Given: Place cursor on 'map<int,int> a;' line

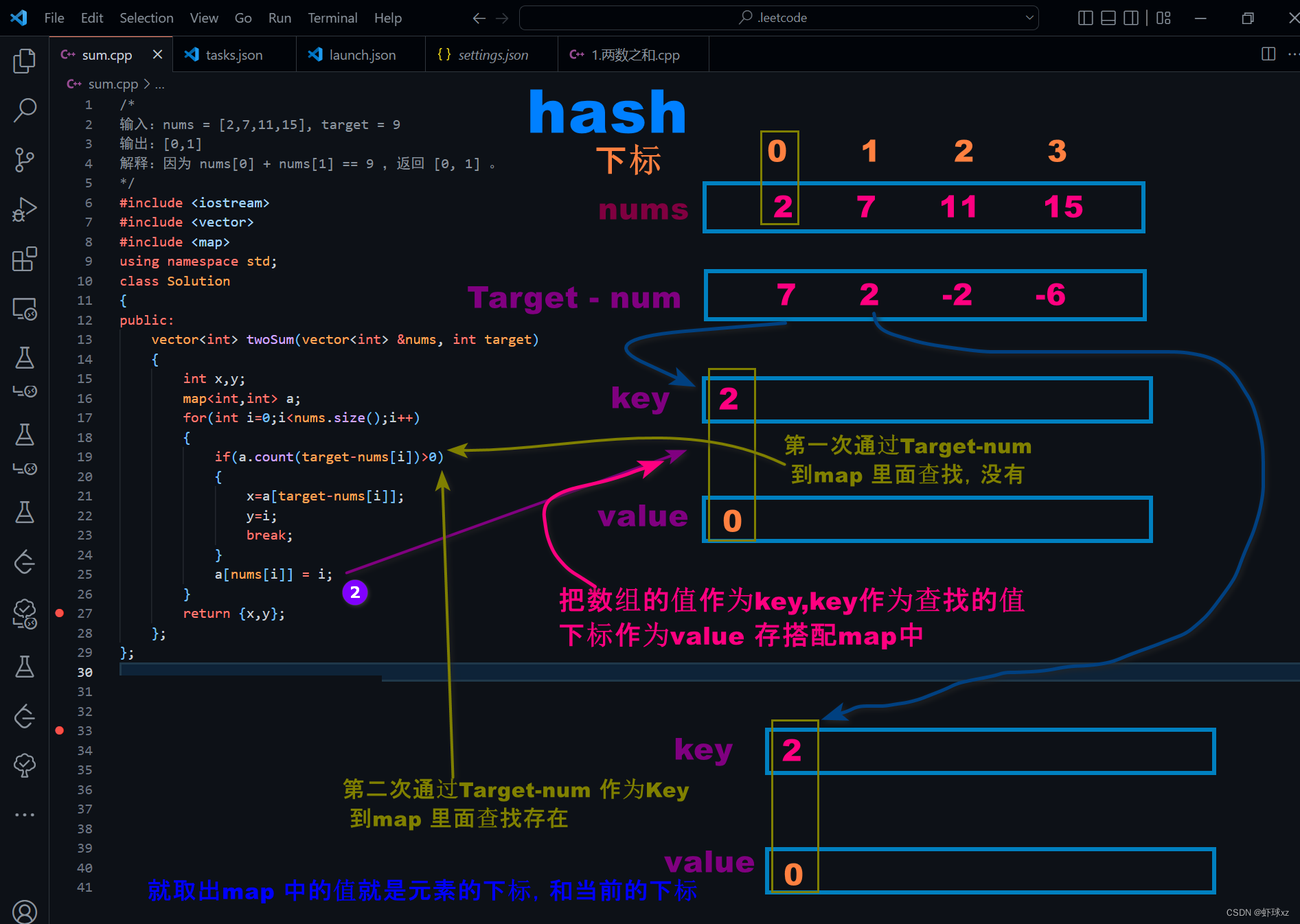Looking at the screenshot, I should [242, 398].
